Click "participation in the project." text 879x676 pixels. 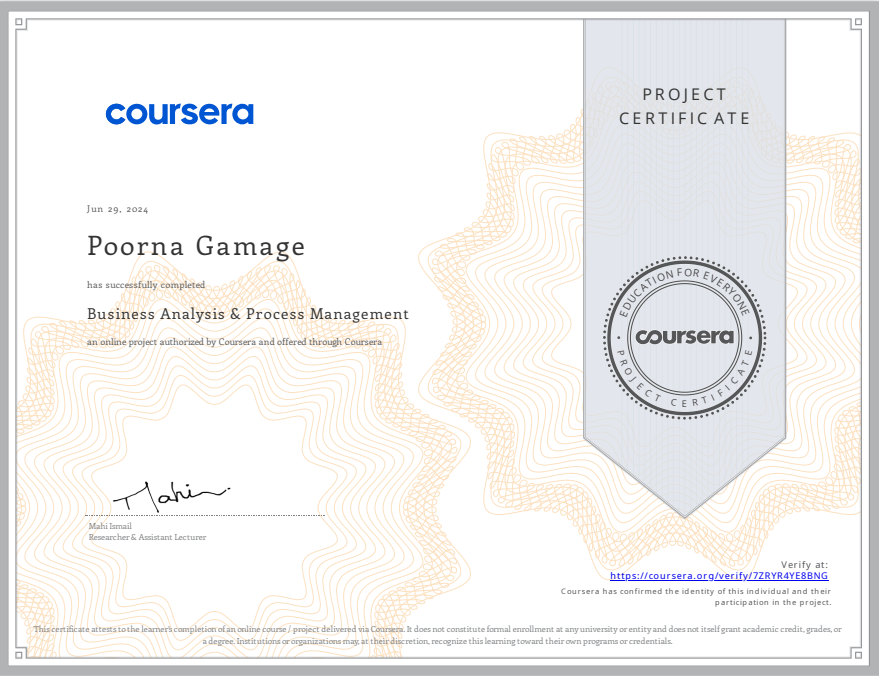click(x=773, y=603)
